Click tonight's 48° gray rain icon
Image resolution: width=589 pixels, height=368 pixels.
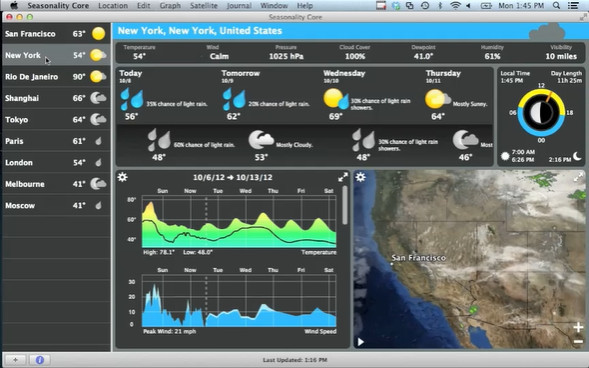click(159, 140)
